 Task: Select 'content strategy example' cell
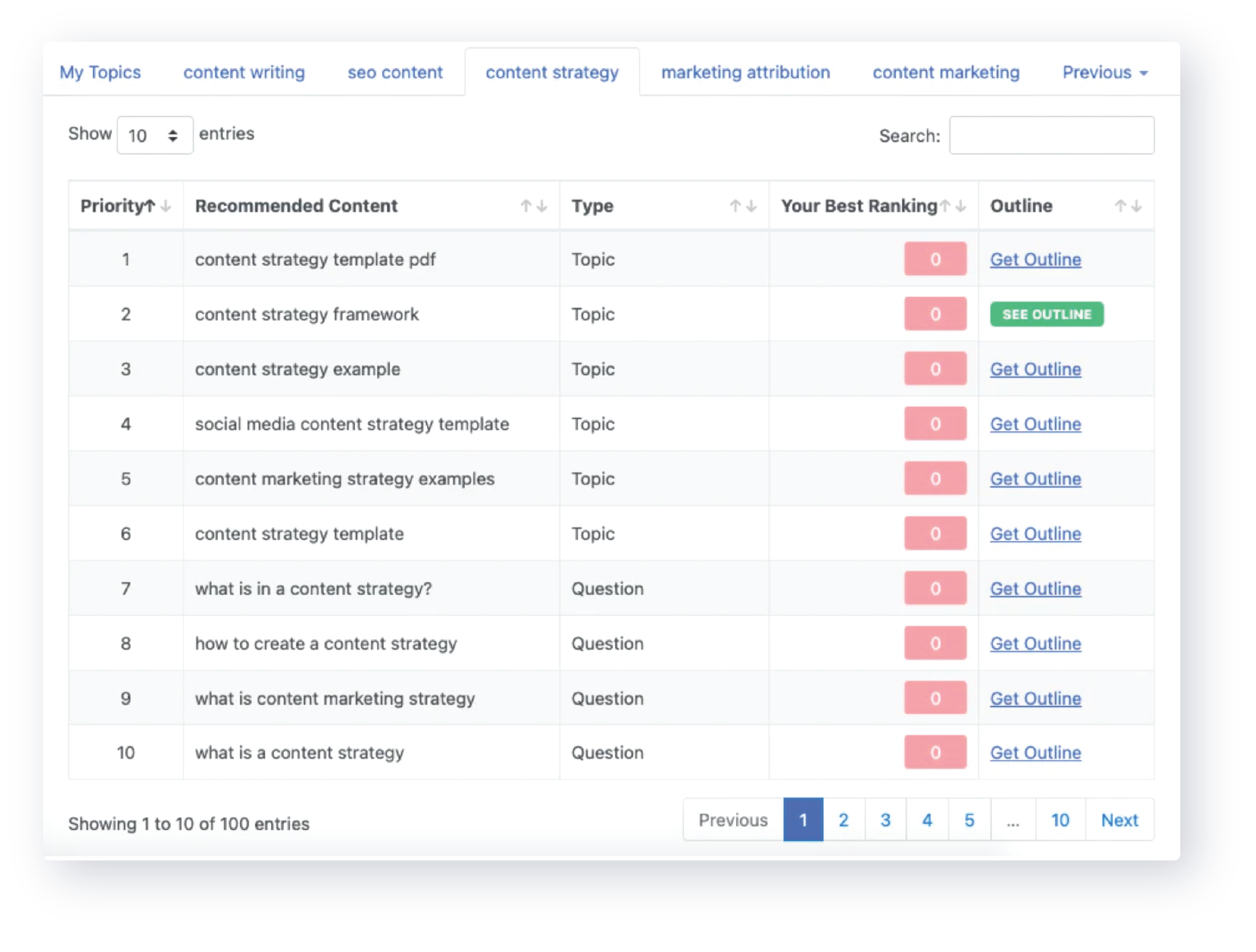click(x=371, y=369)
